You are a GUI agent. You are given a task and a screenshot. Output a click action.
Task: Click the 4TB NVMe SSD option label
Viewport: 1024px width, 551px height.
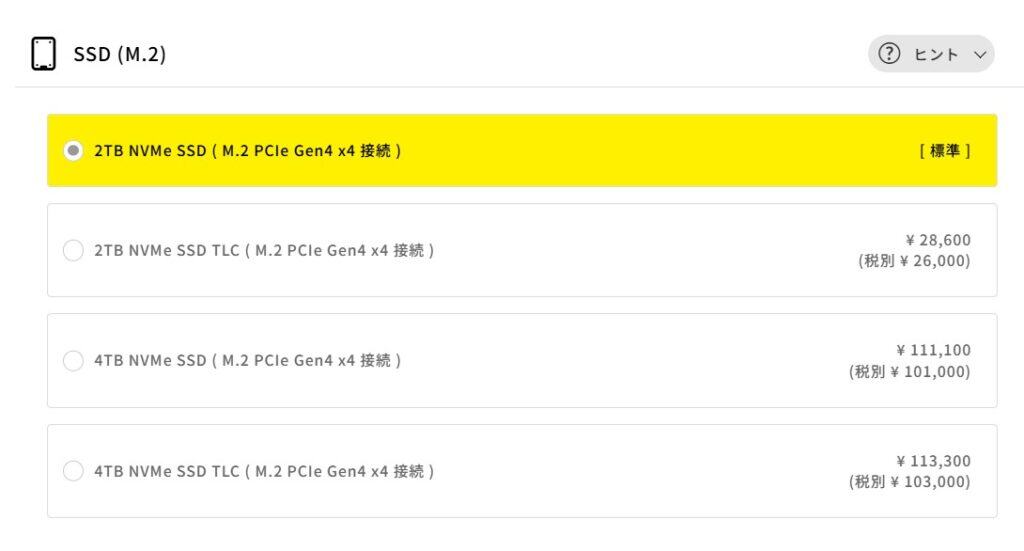248,360
